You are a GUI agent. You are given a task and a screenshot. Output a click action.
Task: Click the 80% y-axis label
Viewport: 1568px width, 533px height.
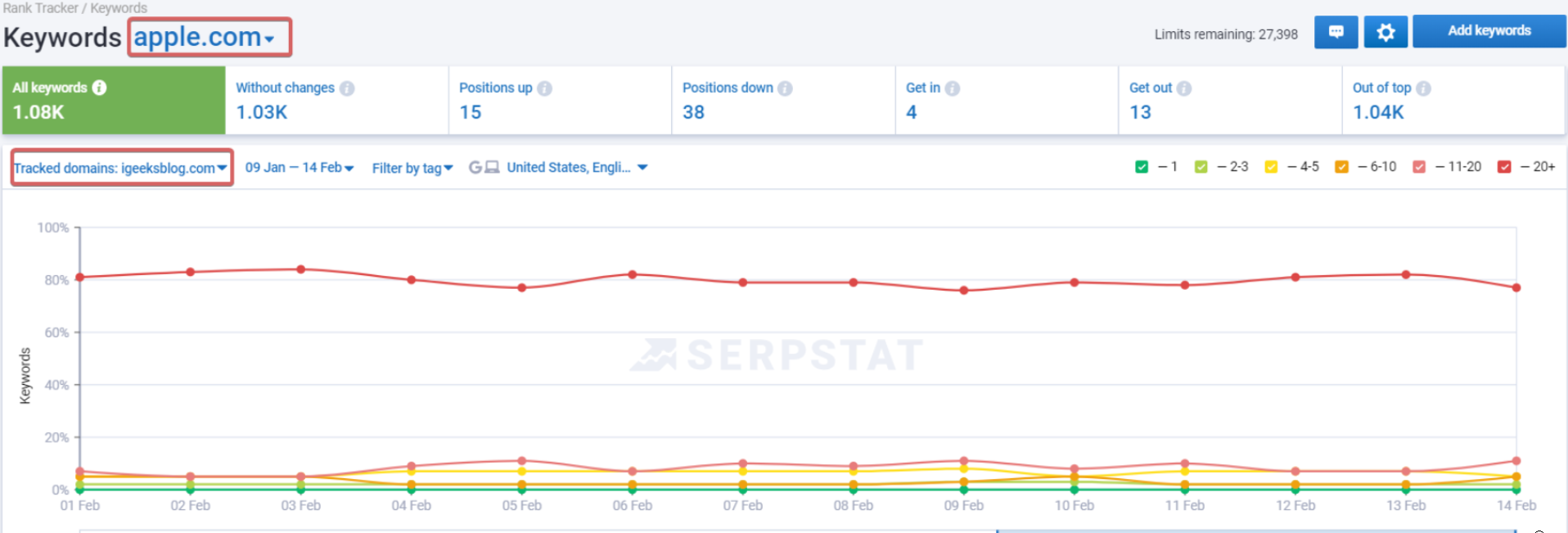click(56, 280)
